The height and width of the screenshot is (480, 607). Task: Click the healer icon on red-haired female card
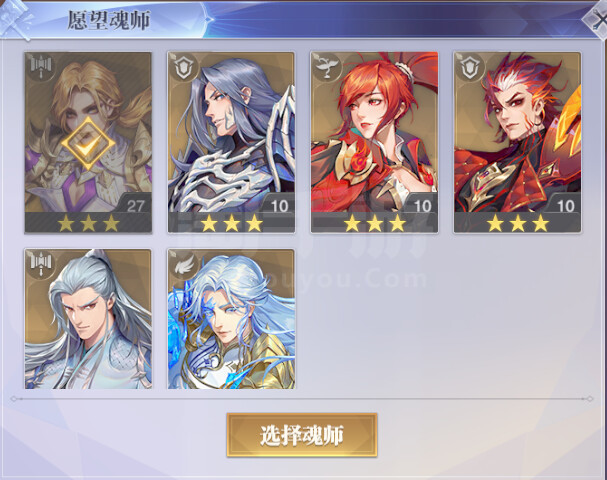tap(327, 68)
